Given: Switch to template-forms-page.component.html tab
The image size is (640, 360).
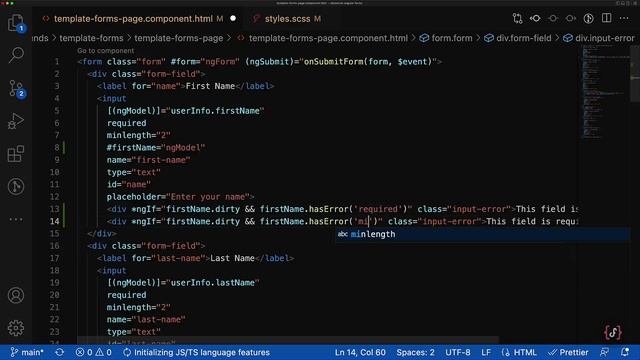Looking at the screenshot, I should click(x=133, y=19).
